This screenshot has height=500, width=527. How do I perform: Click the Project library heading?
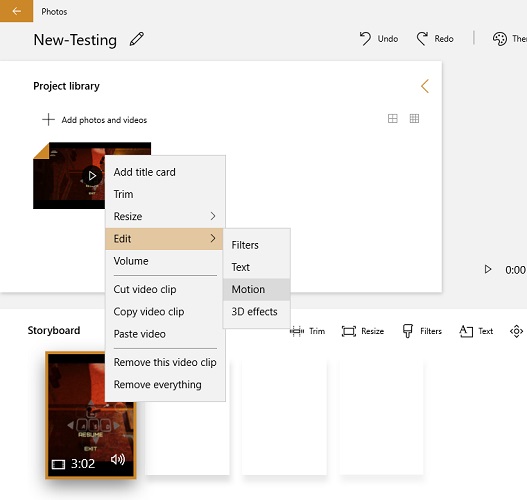[66, 86]
